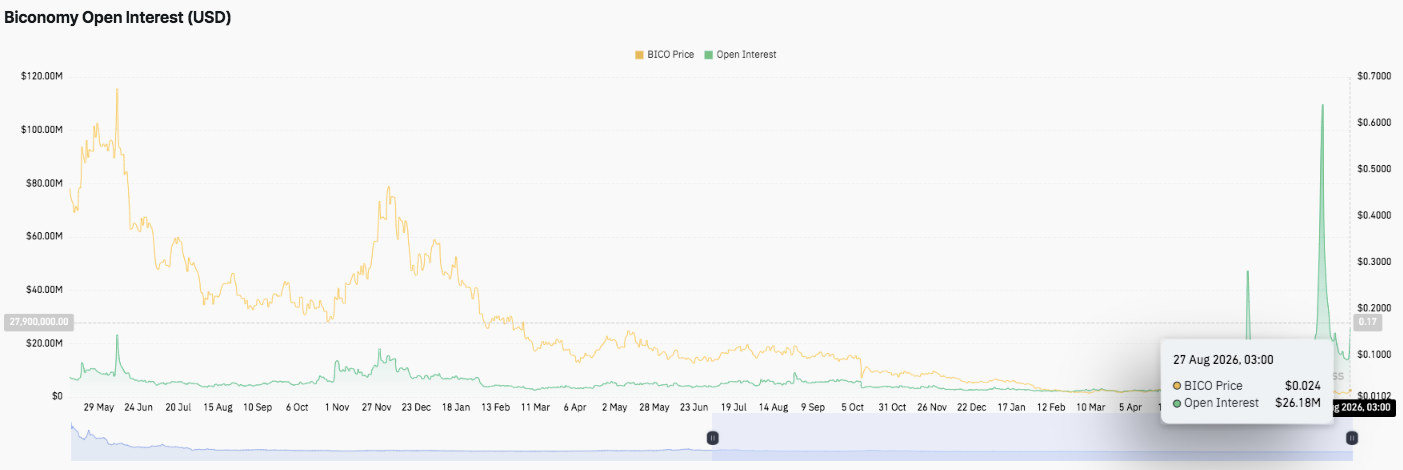Screen dimensions: 1403x470
Task: Click the 2 May date label
Action: (614, 408)
